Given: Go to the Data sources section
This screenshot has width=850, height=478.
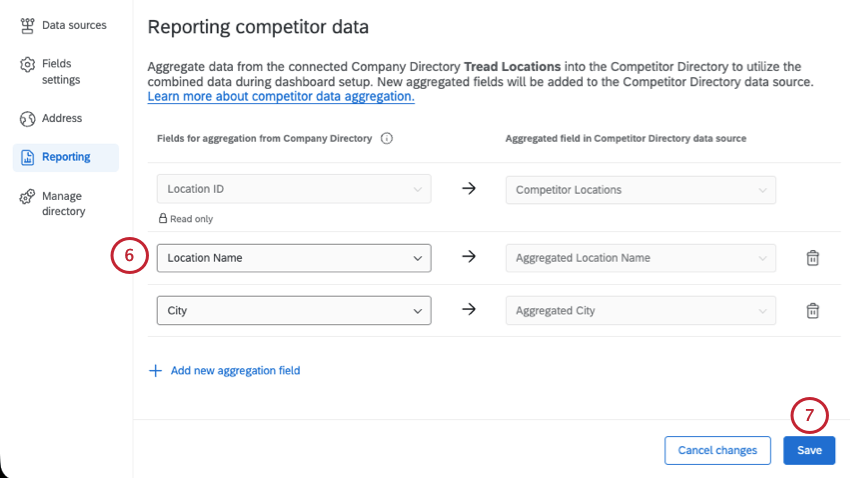Looking at the screenshot, I should point(73,25).
